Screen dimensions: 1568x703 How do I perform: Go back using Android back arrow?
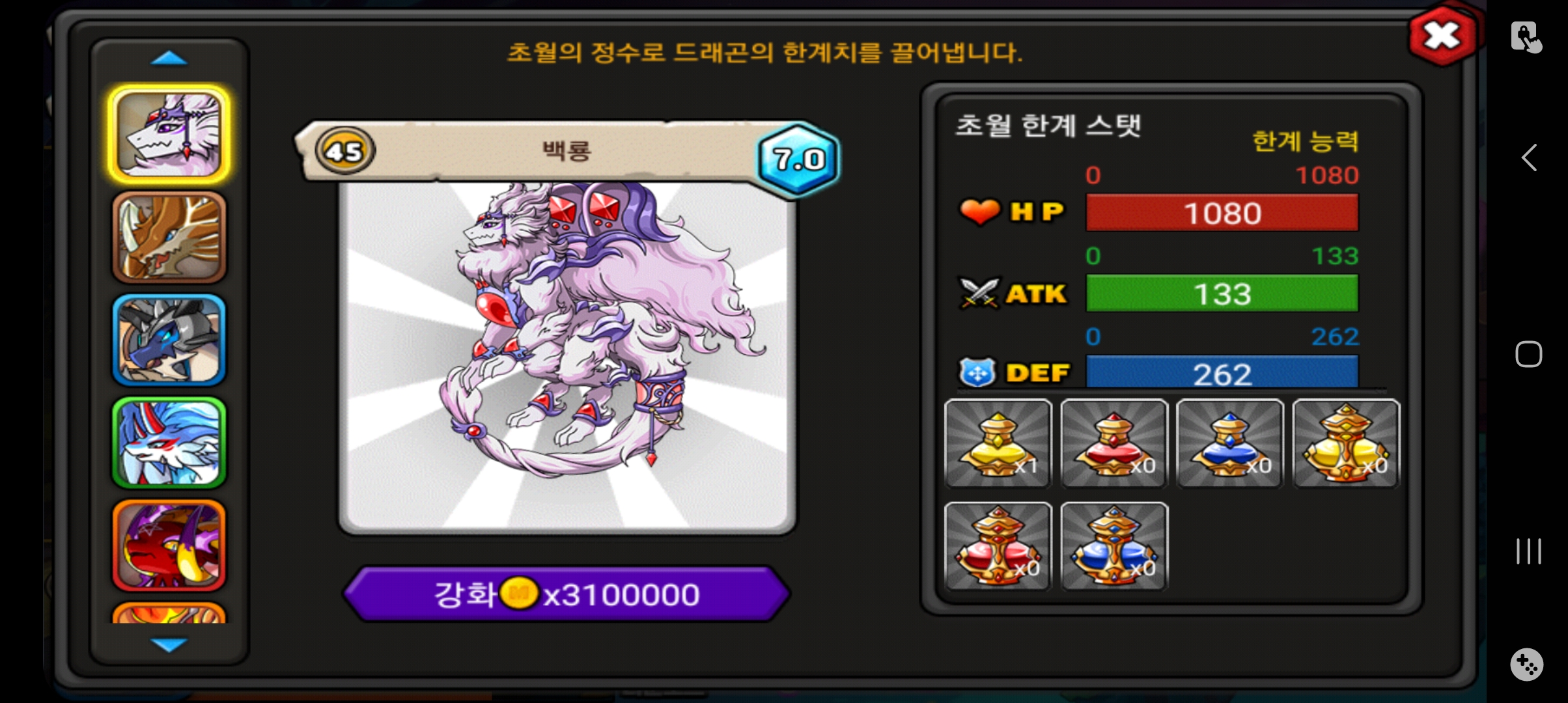tap(1529, 158)
